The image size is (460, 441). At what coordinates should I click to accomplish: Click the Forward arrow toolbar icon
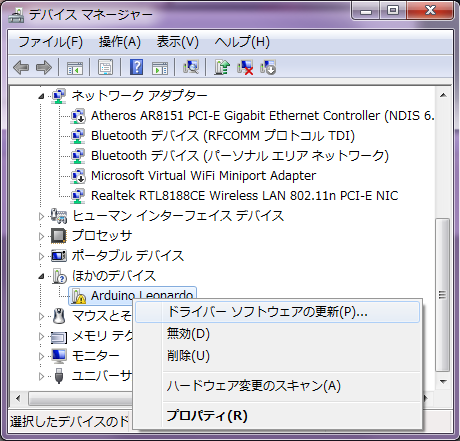pos(44,68)
